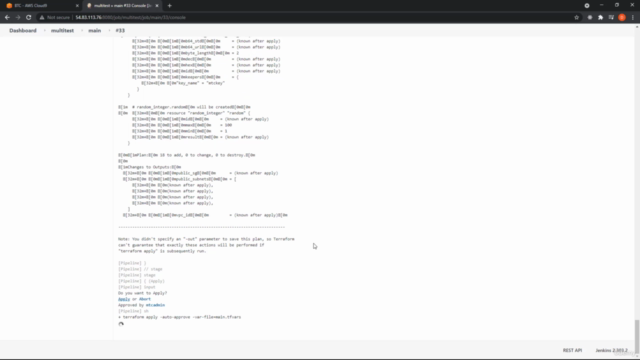Reload the Jenkins console page

point(29,18)
